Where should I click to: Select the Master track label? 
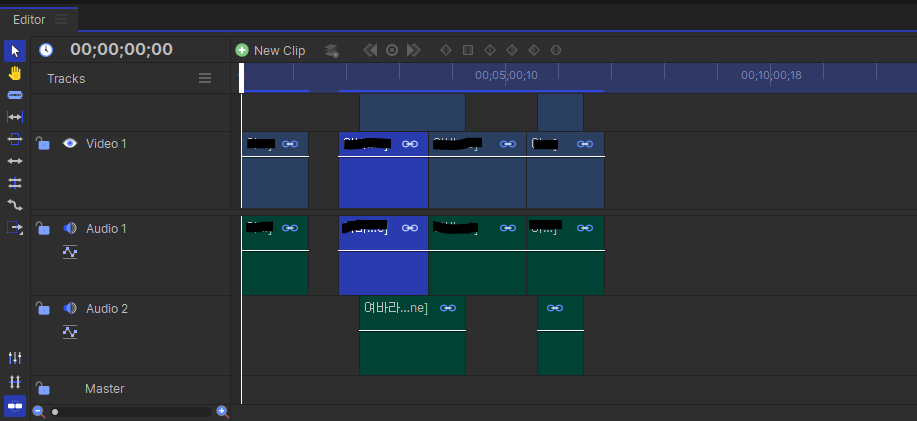point(105,389)
